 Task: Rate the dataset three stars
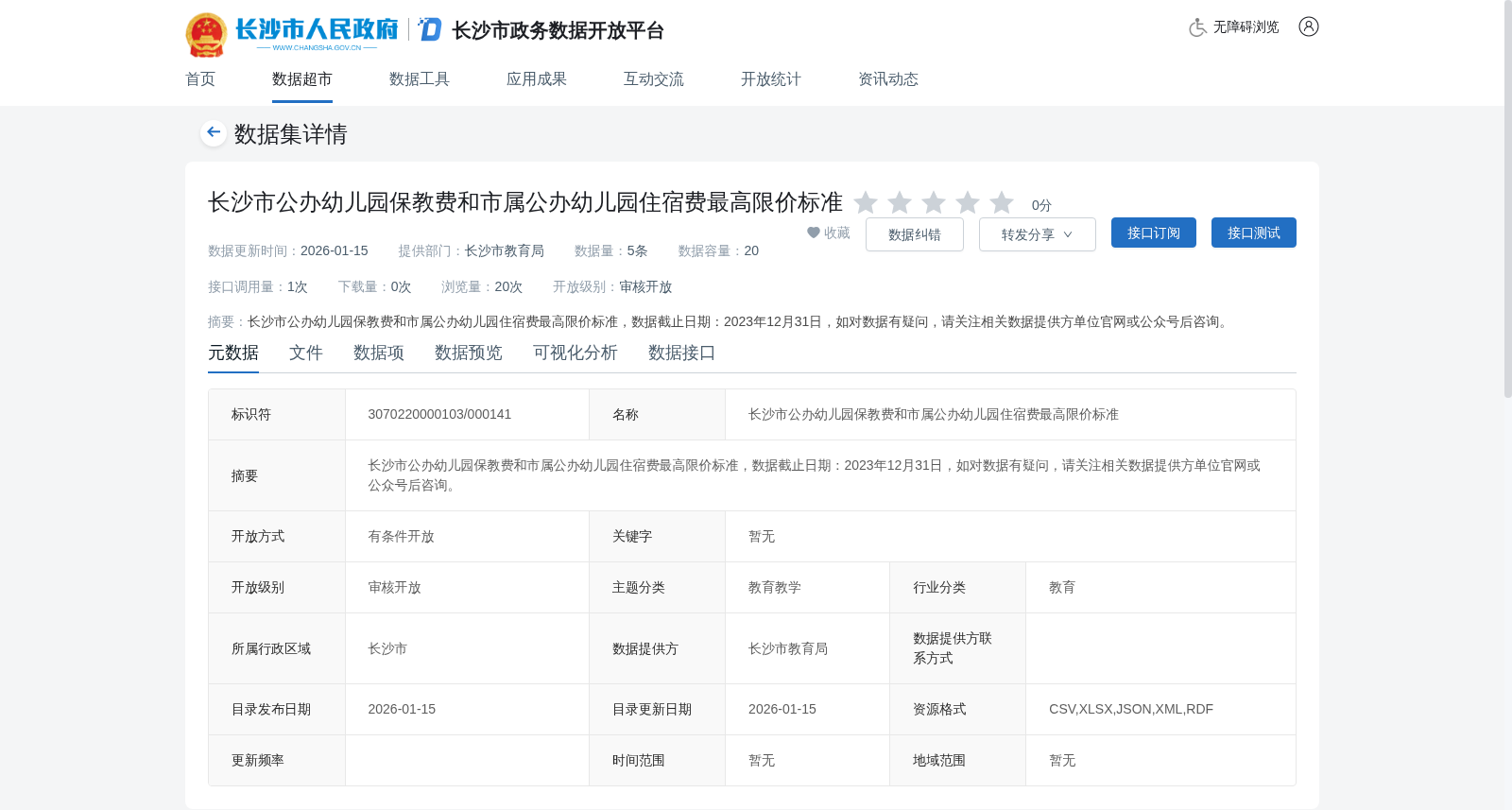(x=934, y=203)
